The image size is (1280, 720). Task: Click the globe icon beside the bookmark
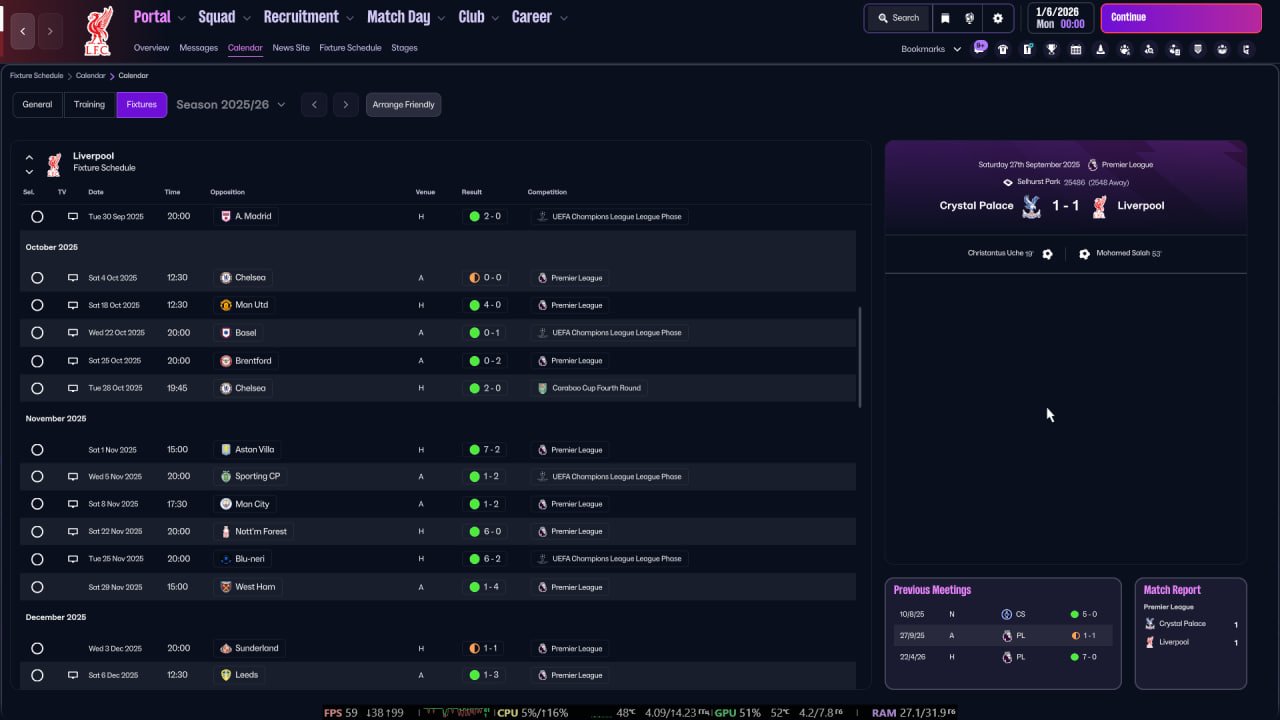(x=969, y=18)
